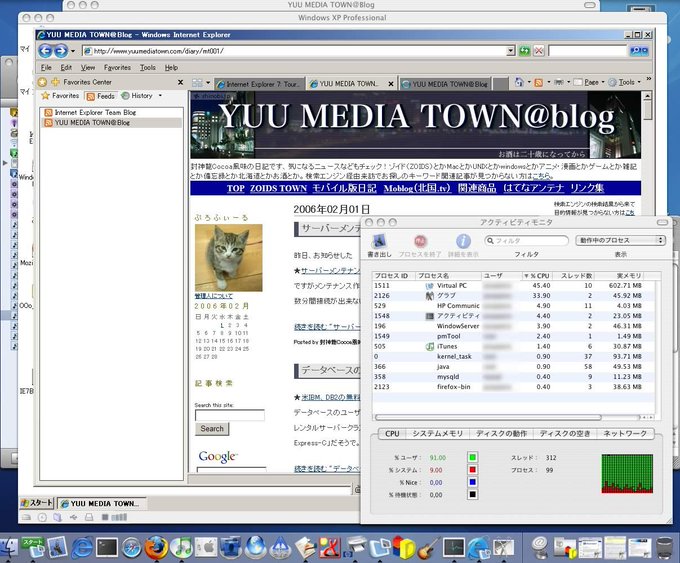Click the blue Nice CPU color swatch
The height and width of the screenshot is (563, 680).
tap(472, 482)
